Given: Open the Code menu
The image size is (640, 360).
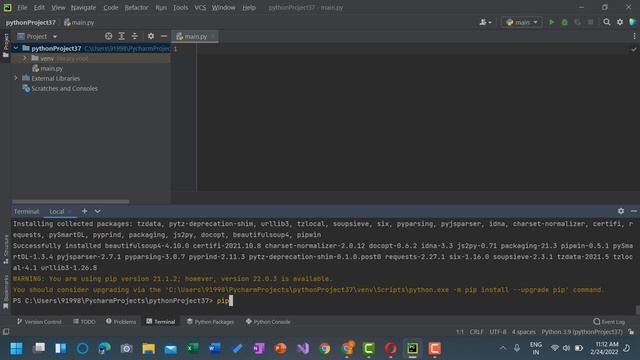Looking at the screenshot, I should tap(111, 7).
